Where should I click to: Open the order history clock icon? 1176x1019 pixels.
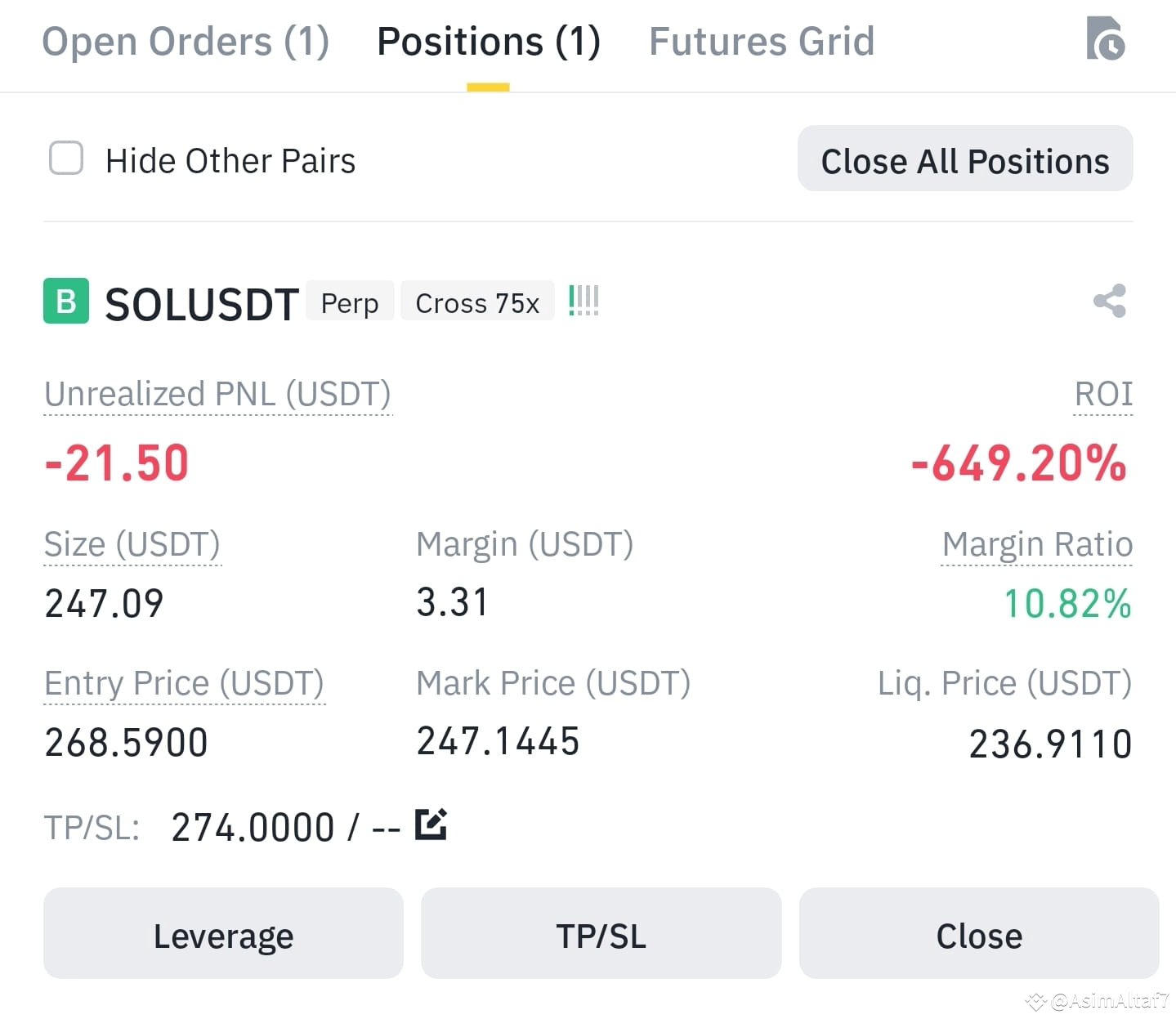coord(1106,38)
